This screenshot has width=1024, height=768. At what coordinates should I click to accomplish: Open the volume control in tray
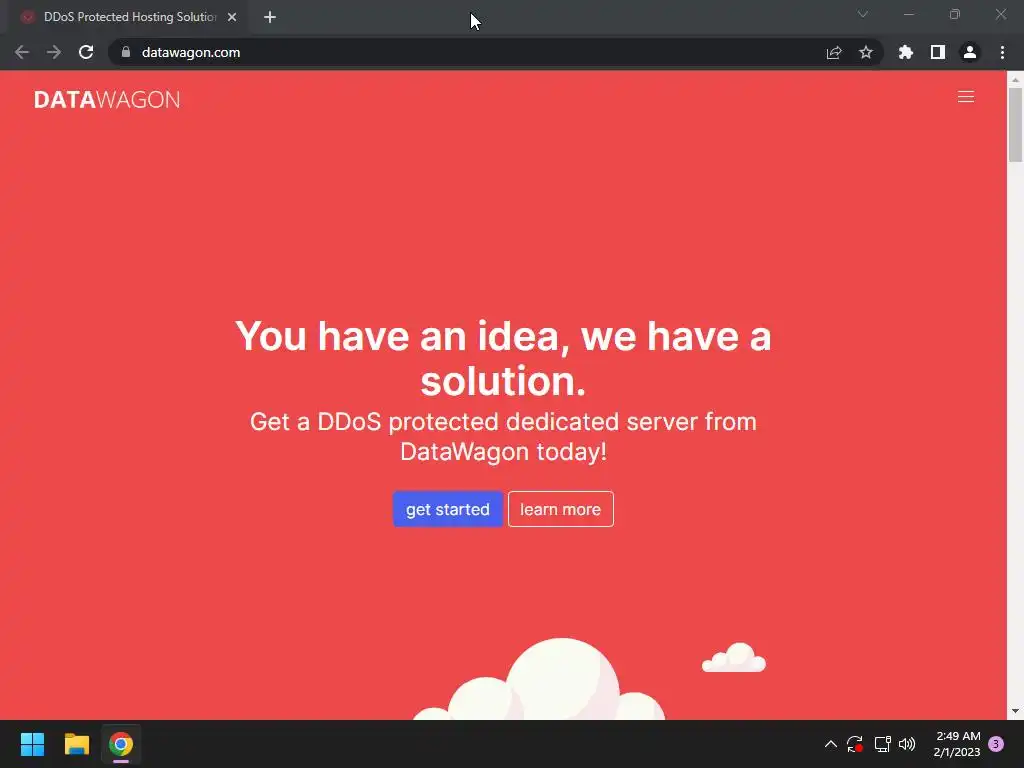click(907, 744)
